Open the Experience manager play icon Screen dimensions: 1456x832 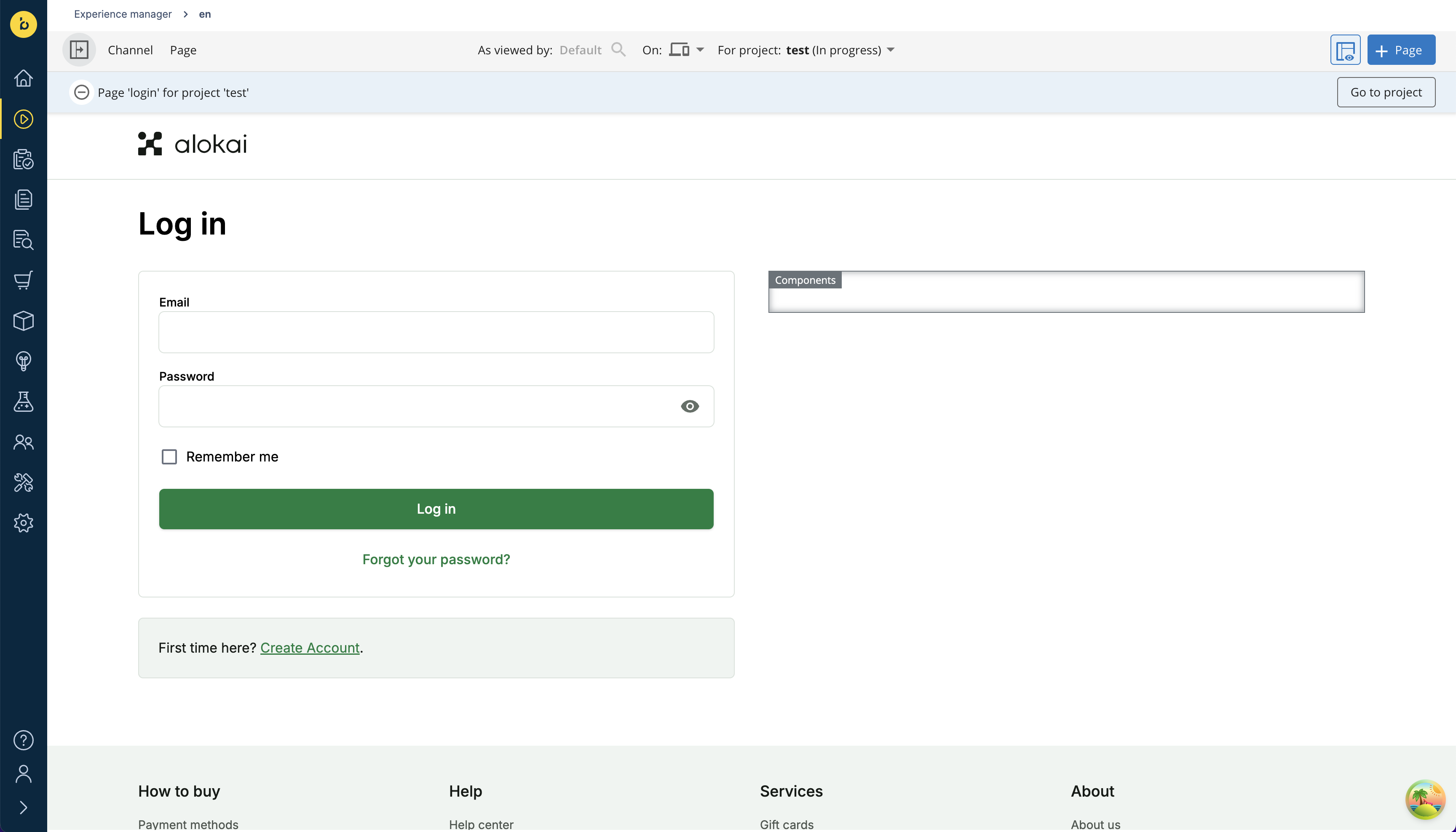pos(24,119)
